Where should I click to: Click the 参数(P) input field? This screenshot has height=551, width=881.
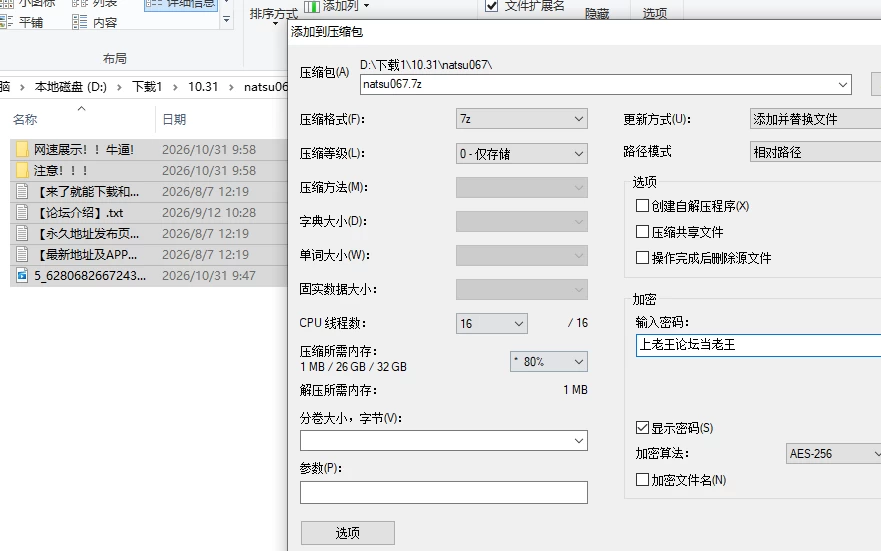(444, 492)
